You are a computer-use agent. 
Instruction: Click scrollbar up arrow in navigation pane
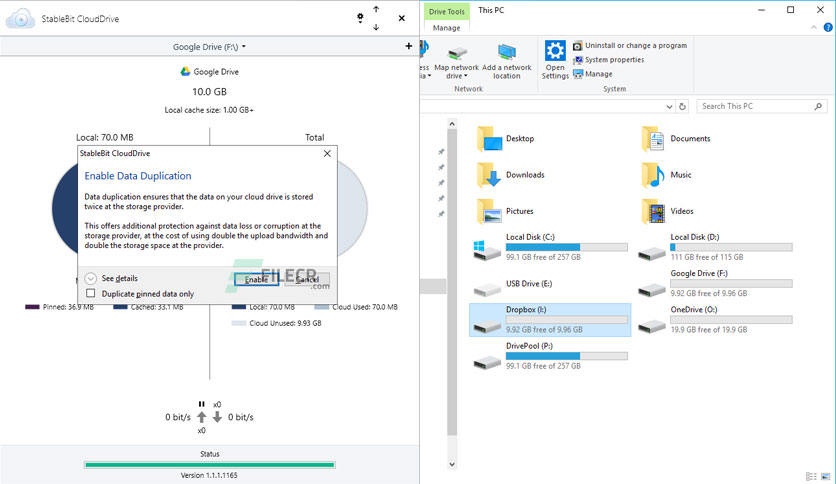pos(452,124)
